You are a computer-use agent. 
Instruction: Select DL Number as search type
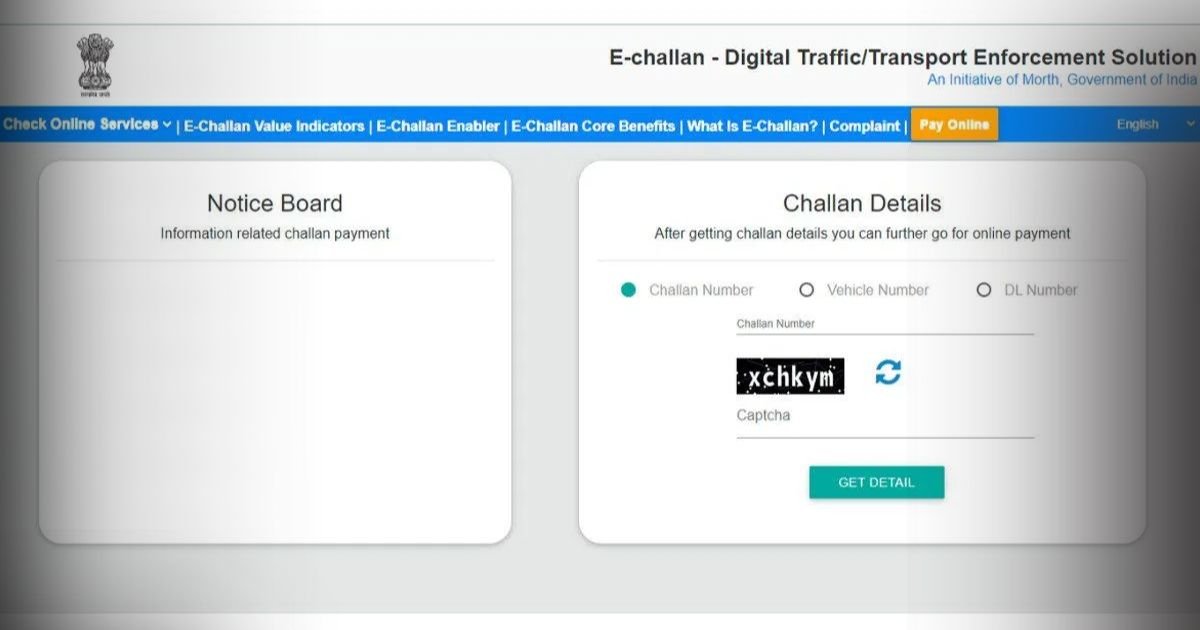pos(984,289)
